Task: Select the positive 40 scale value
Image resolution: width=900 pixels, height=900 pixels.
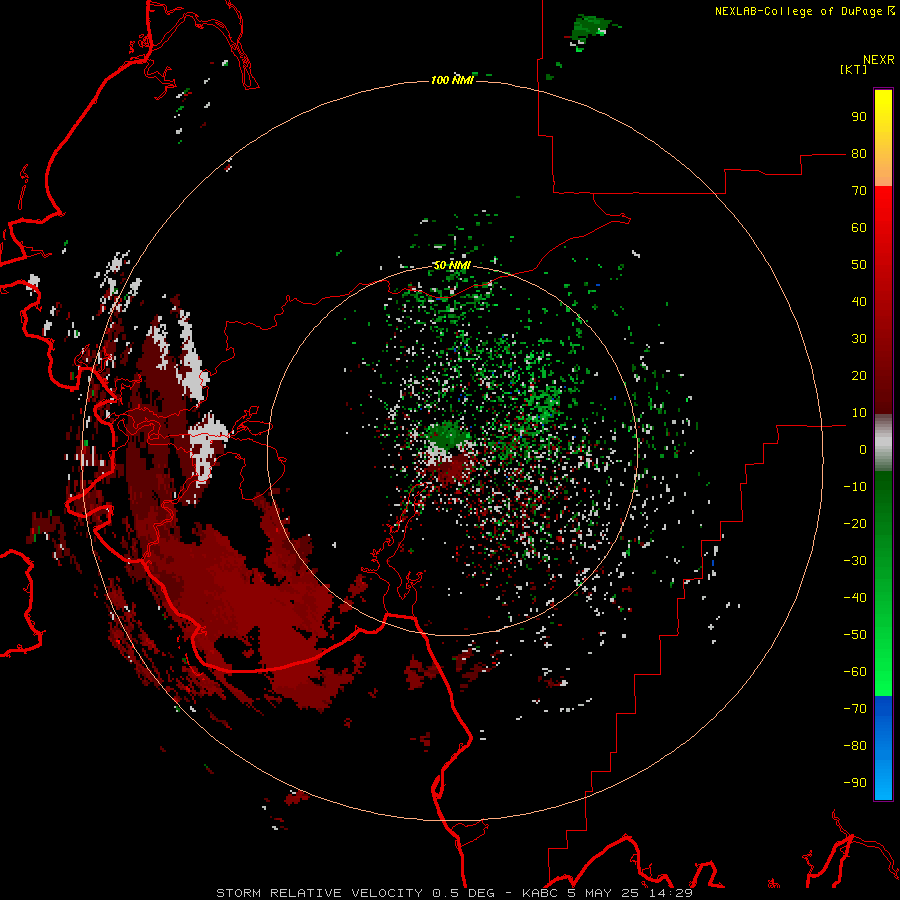Action: tap(859, 301)
